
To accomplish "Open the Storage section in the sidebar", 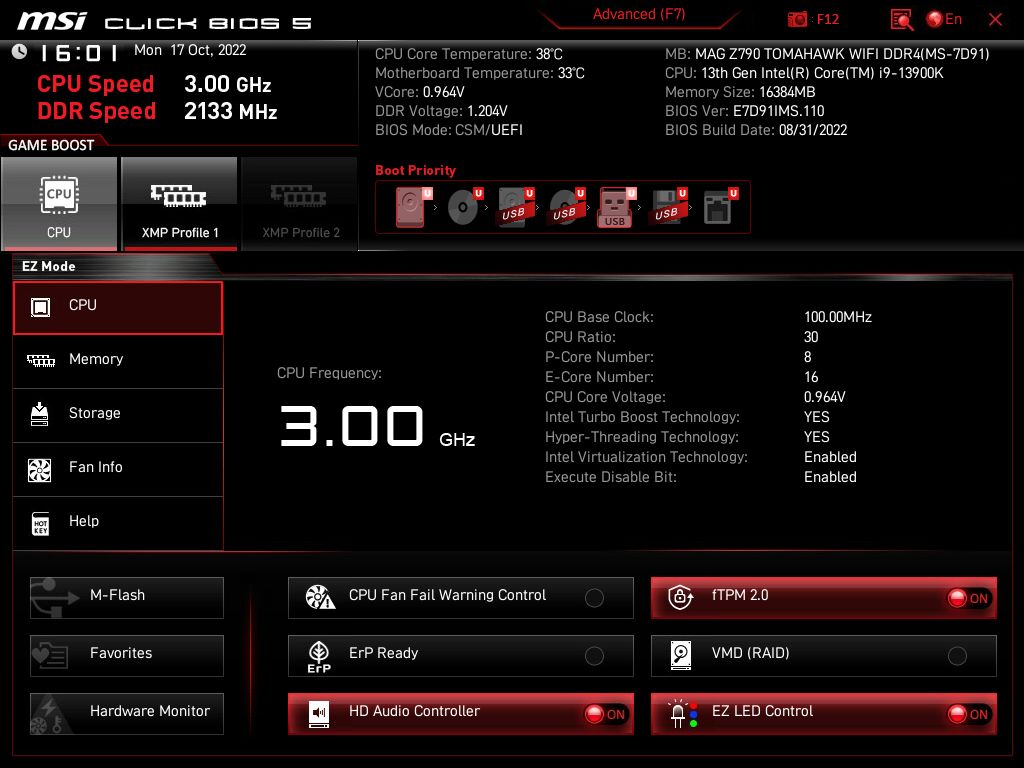I will pos(118,415).
